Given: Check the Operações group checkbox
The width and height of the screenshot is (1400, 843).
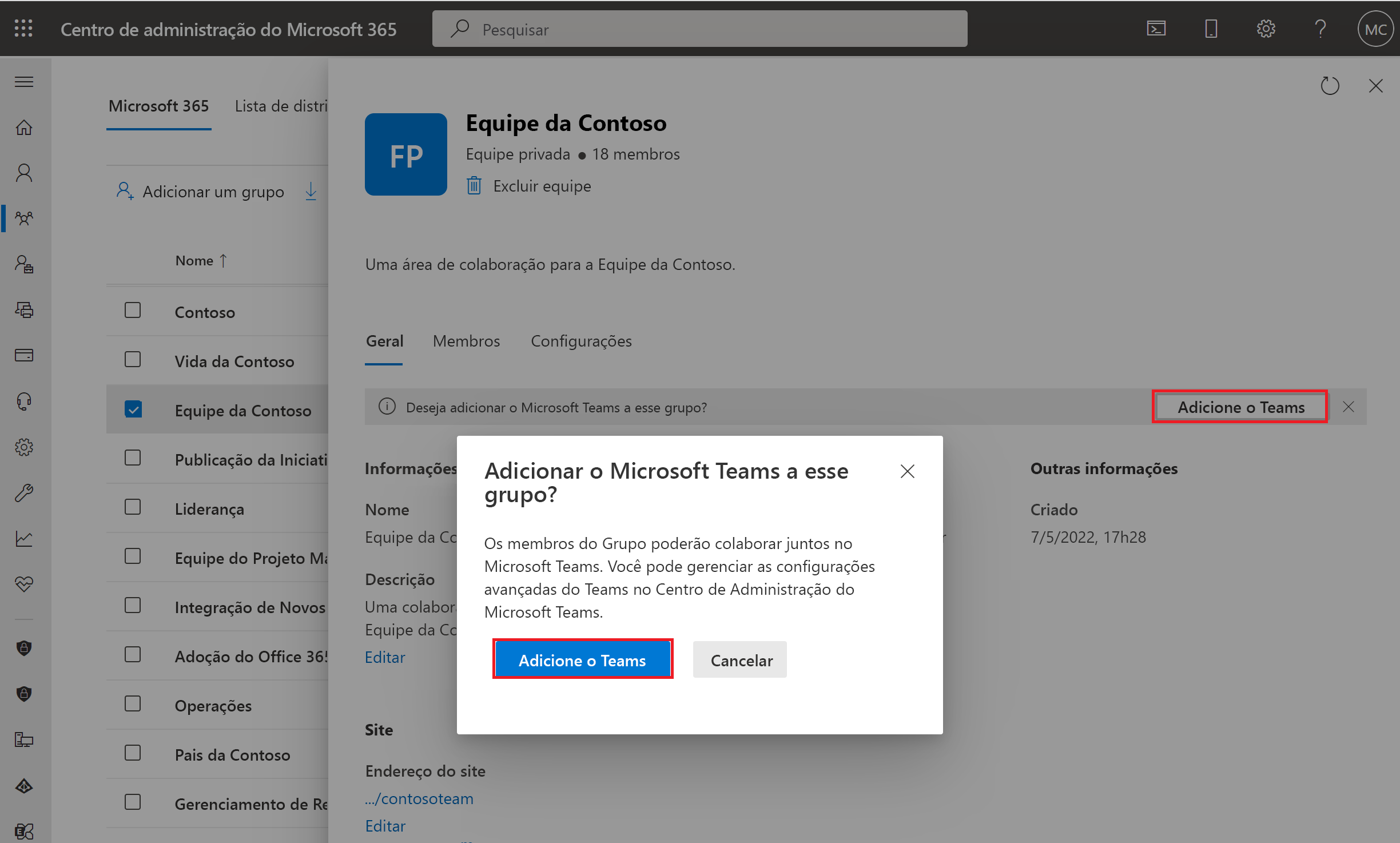Looking at the screenshot, I should coord(133,703).
